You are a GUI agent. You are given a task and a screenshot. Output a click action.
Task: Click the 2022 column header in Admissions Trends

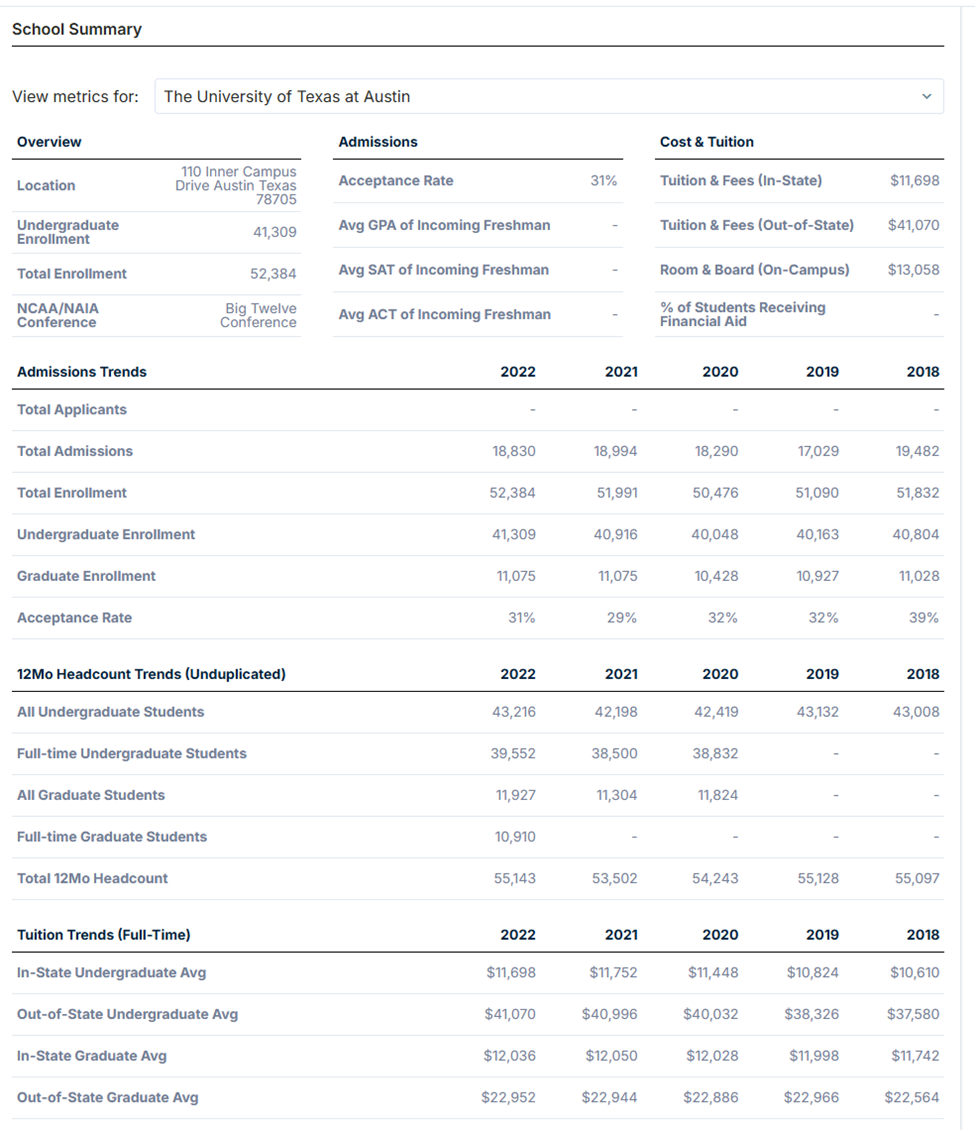pyautogui.click(x=518, y=372)
